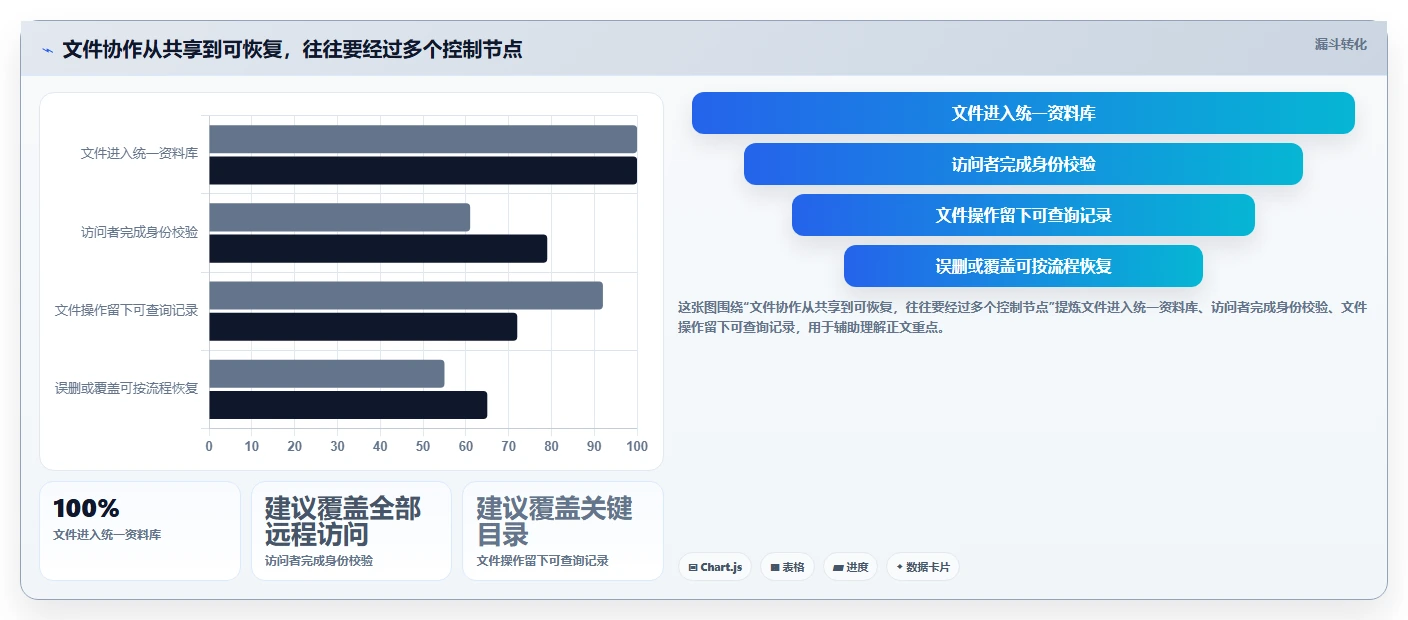Image resolution: width=1408 pixels, height=620 pixels.
Task: Click the x-axis tick value 60
Action: [466, 446]
